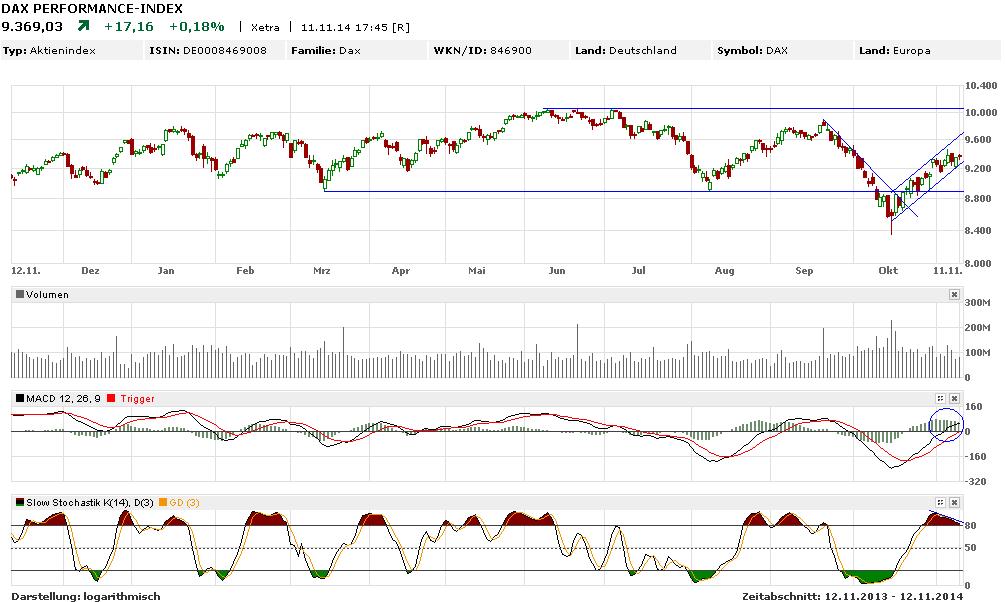Click the Sep month axis label

pos(804,271)
